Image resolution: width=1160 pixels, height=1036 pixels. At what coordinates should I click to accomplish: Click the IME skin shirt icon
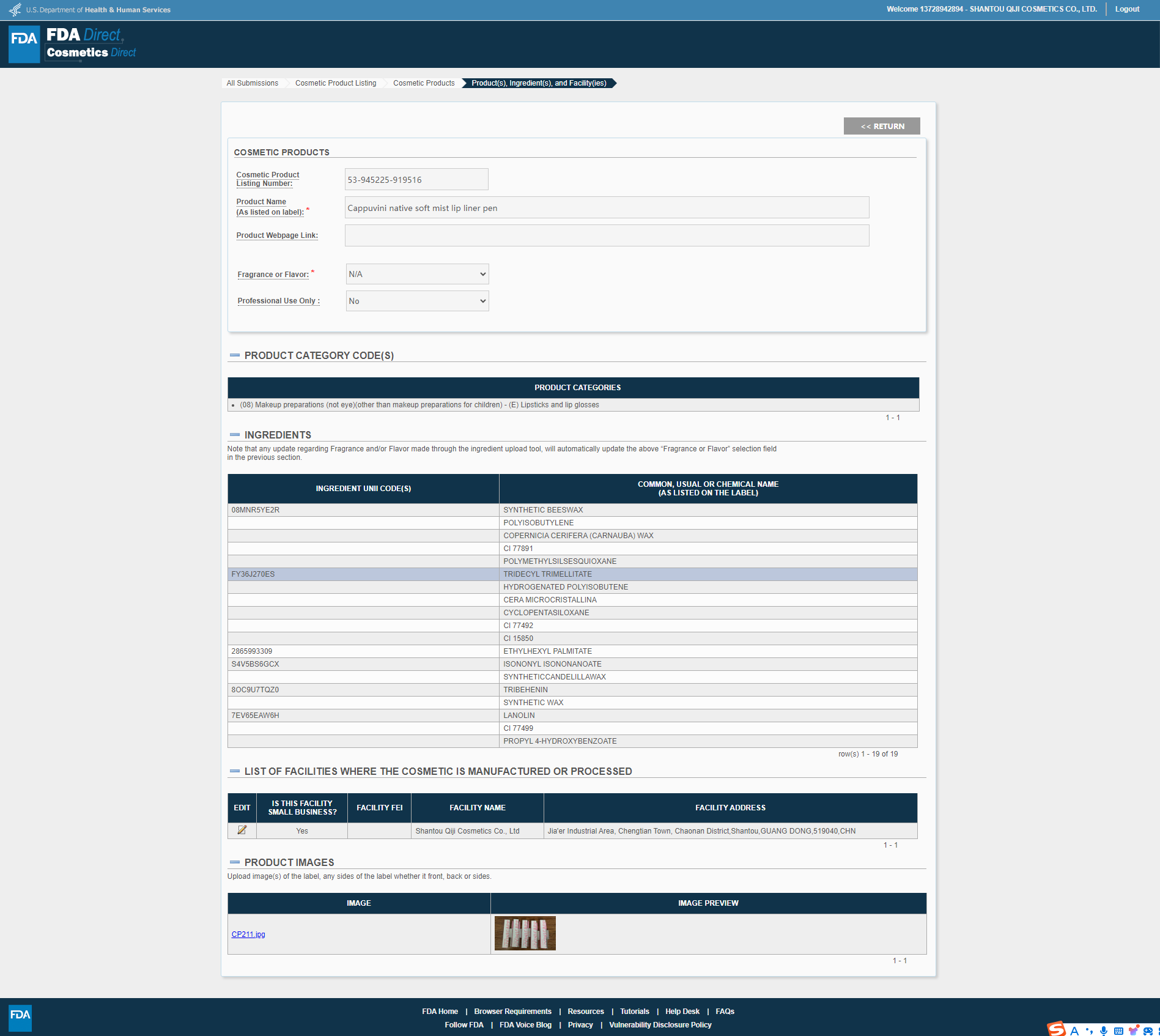(1133, 1030)
